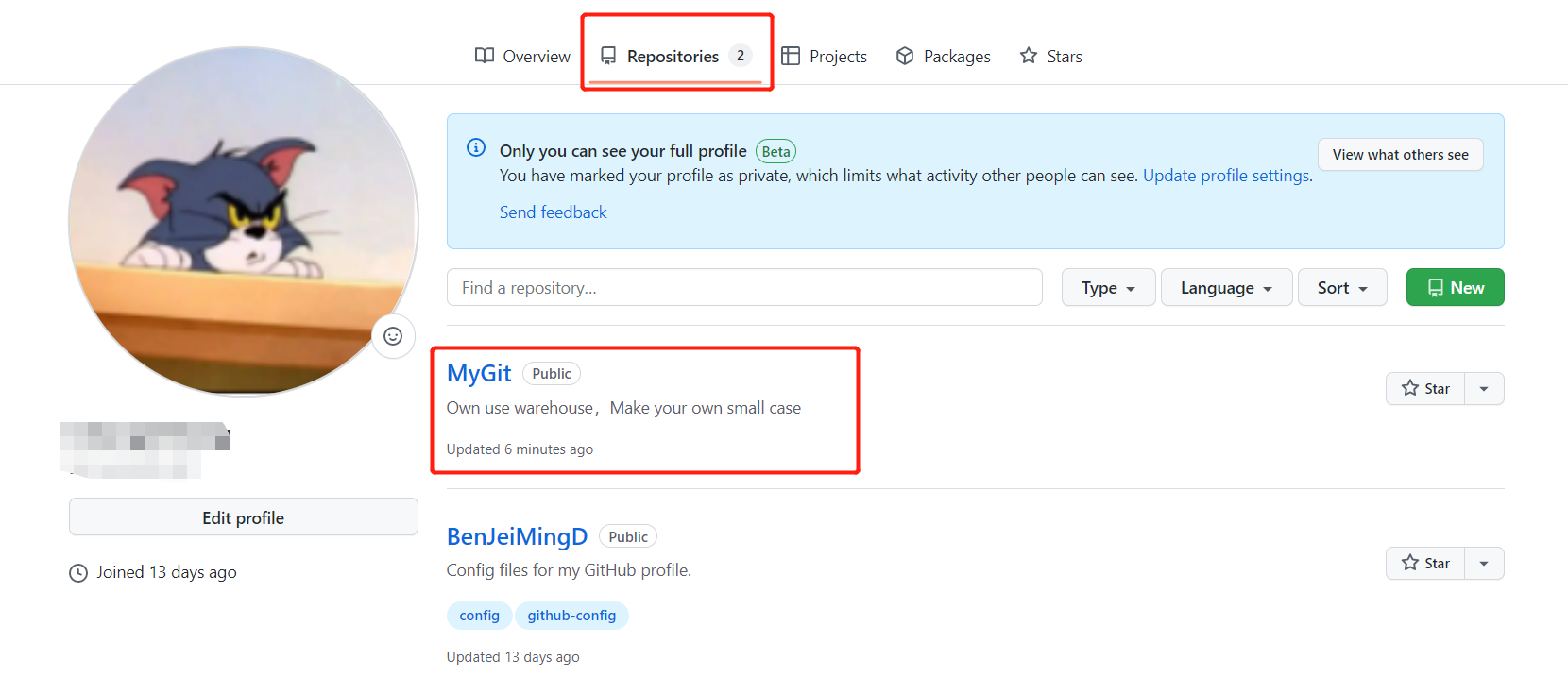Expand the Type filter dropdown
Screen dimensions: 1568x694
(1108, 287)
